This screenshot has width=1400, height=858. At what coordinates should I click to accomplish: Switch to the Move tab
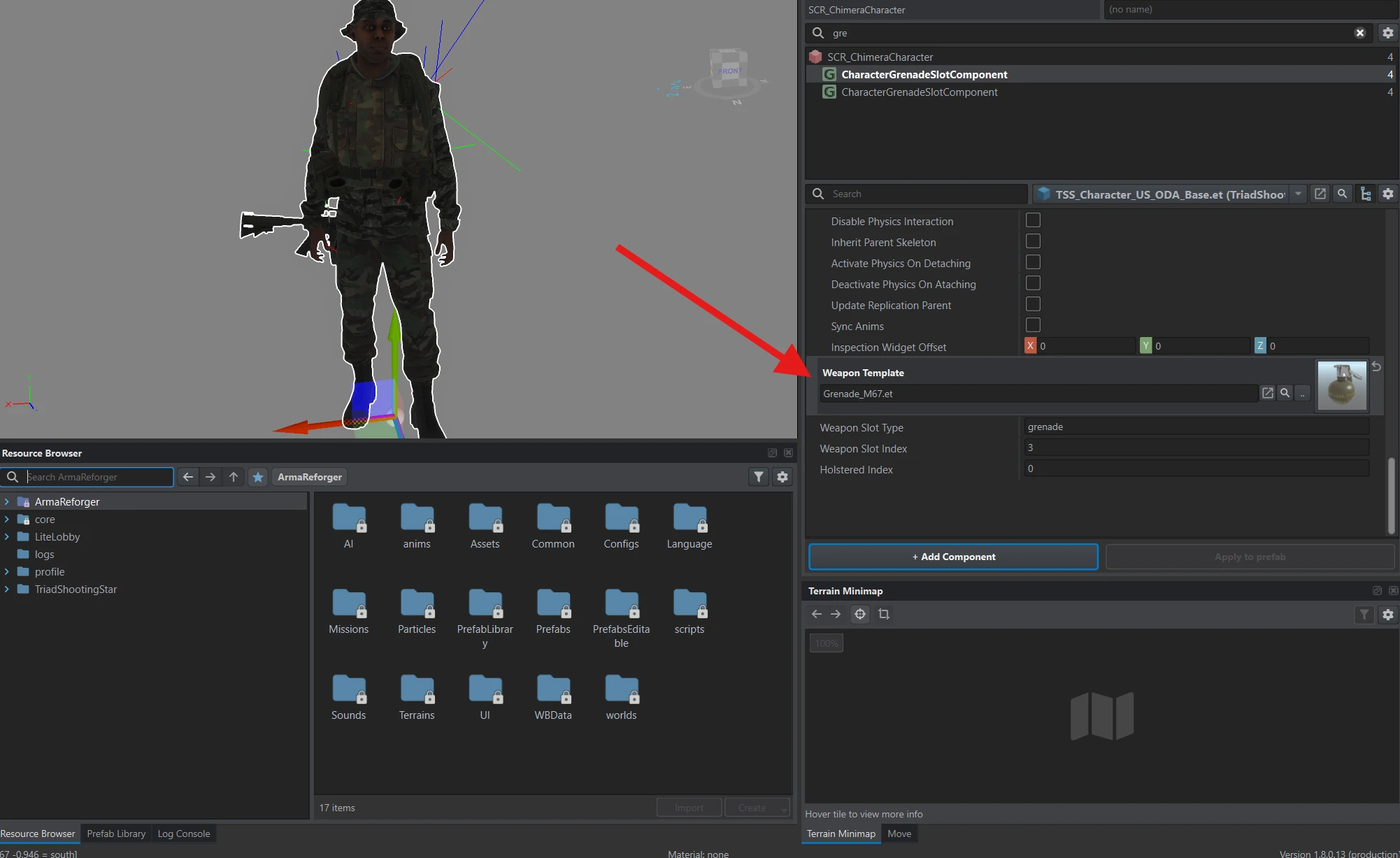[899, 834]
